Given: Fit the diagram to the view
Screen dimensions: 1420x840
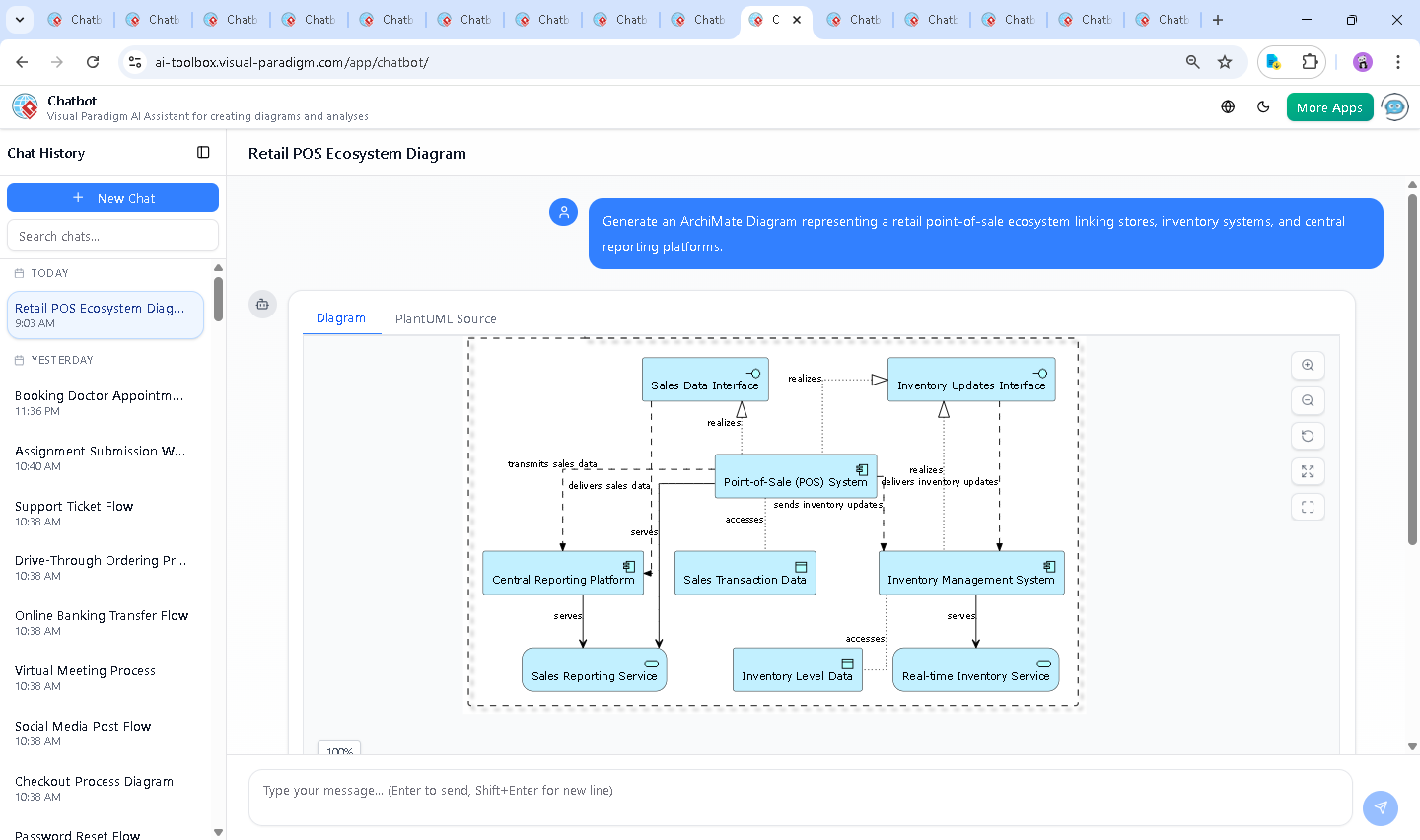Looking at the screenshot, I should 1308,471.
